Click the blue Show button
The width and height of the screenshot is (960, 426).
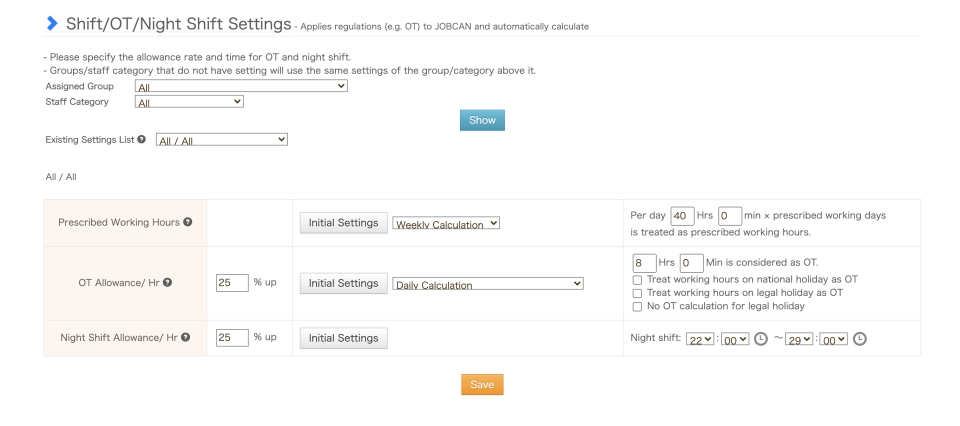(482, 120)
